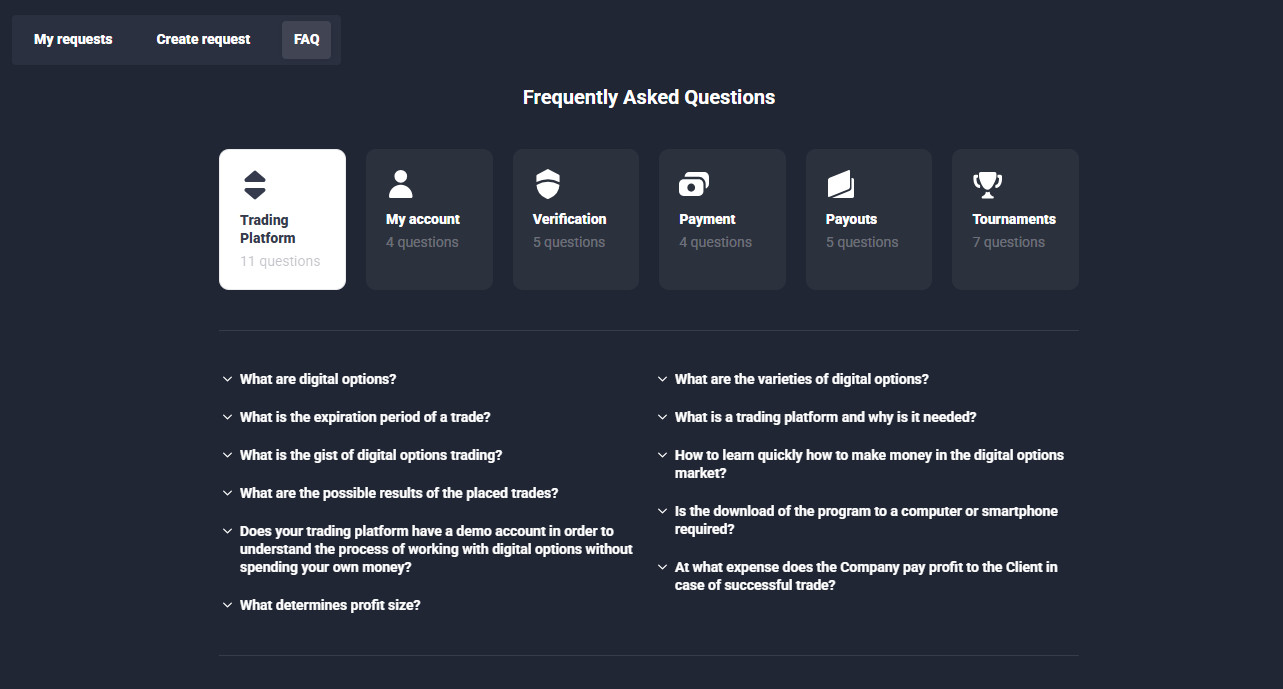Select the FAQ tab

click(x=305, y=39)
